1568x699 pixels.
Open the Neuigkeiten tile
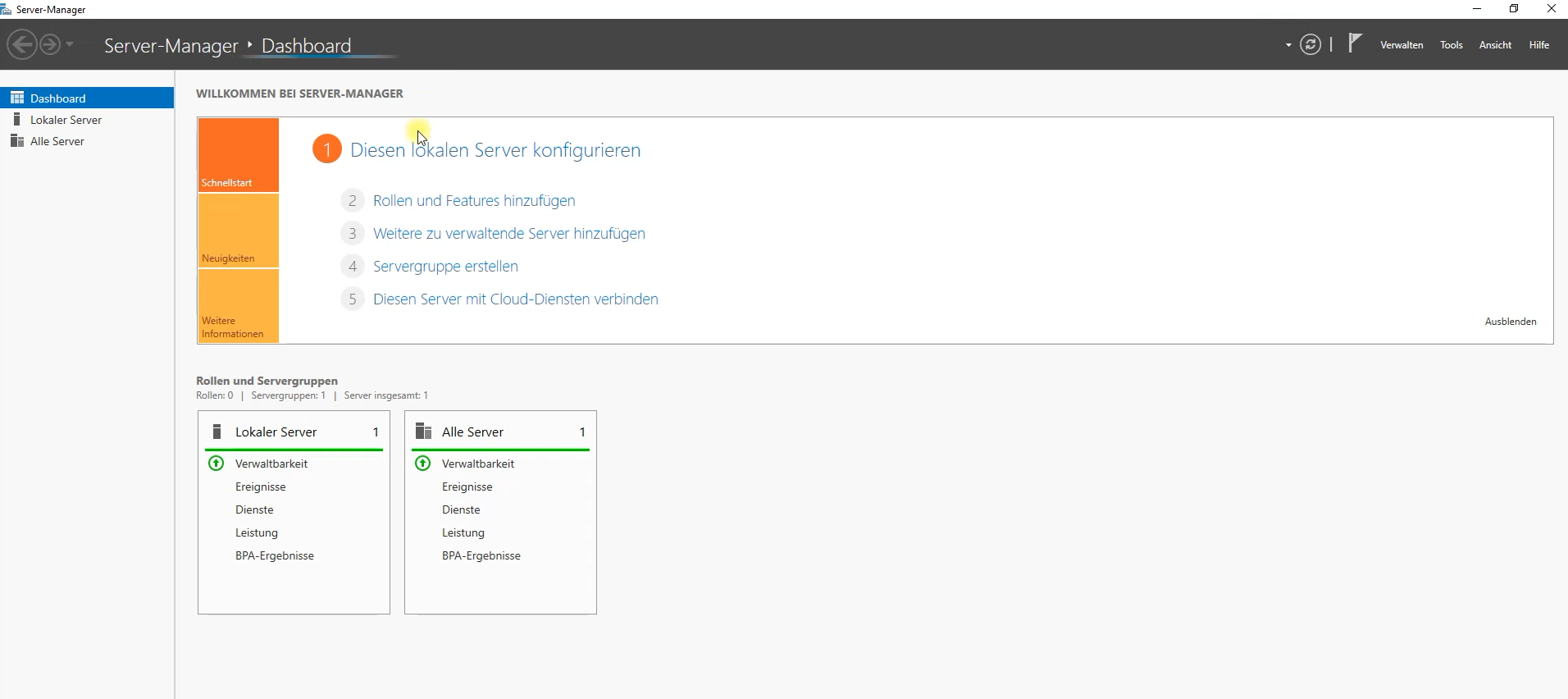pos(239,231)
